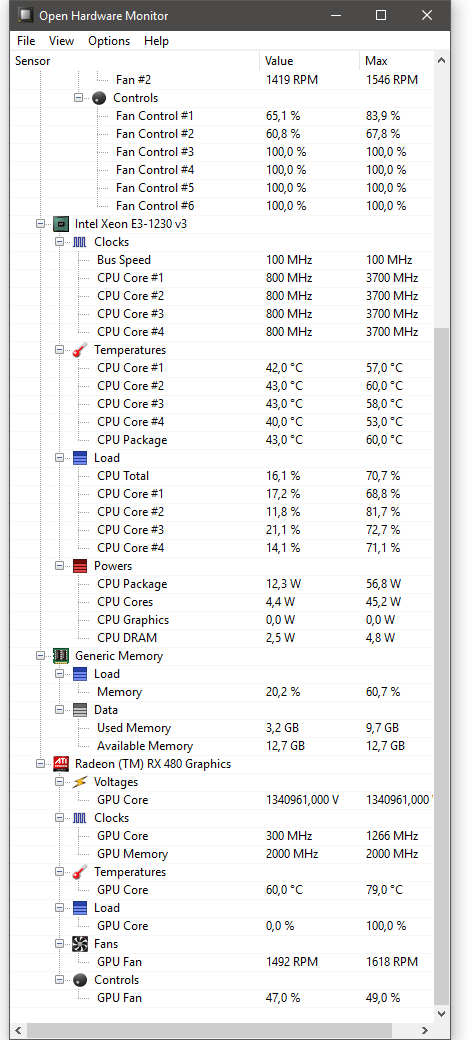
Task: Click the ATI Radeon RX 480 icon
Action: (61, 764)
